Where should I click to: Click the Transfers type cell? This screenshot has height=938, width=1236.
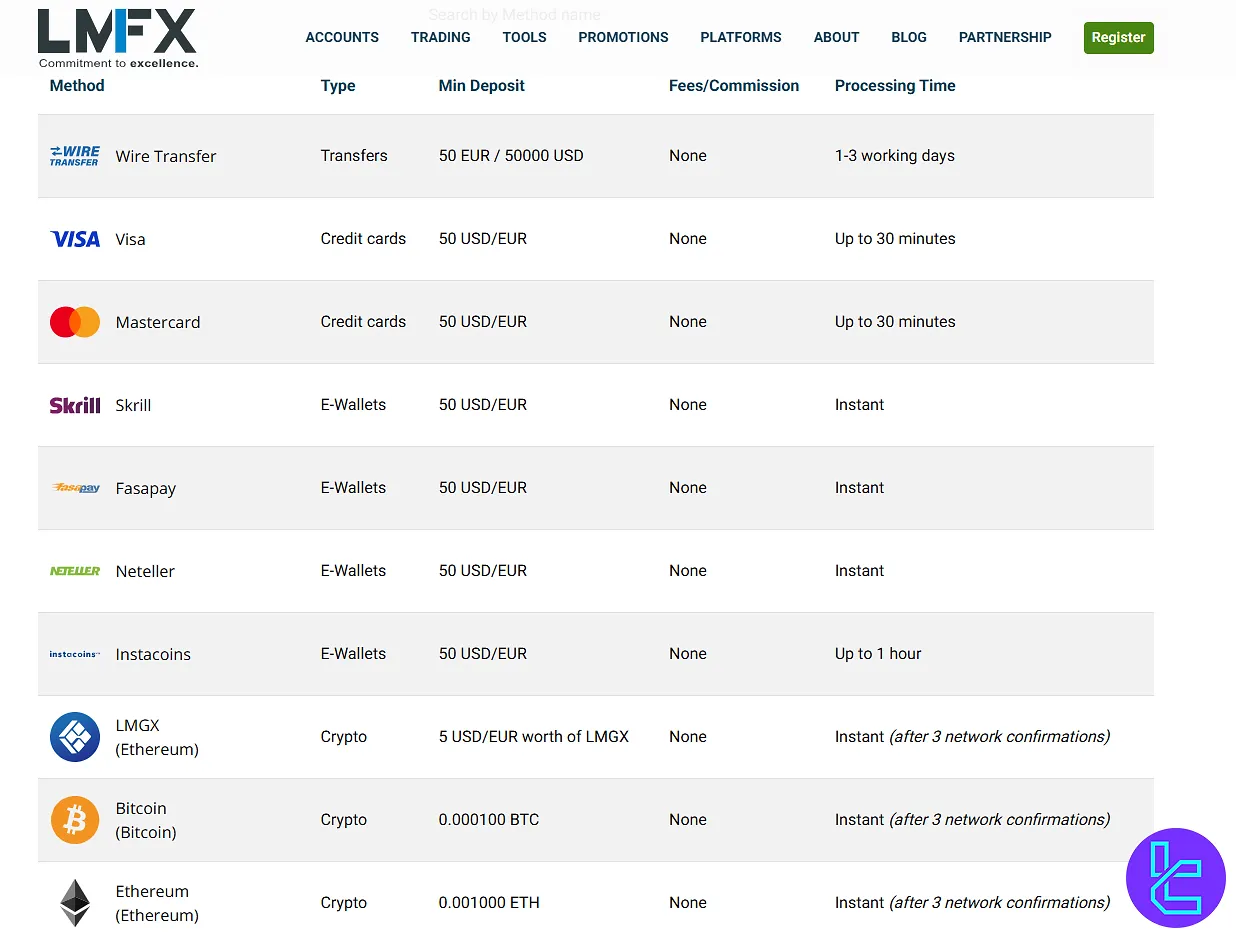click(x=354, y=156)
